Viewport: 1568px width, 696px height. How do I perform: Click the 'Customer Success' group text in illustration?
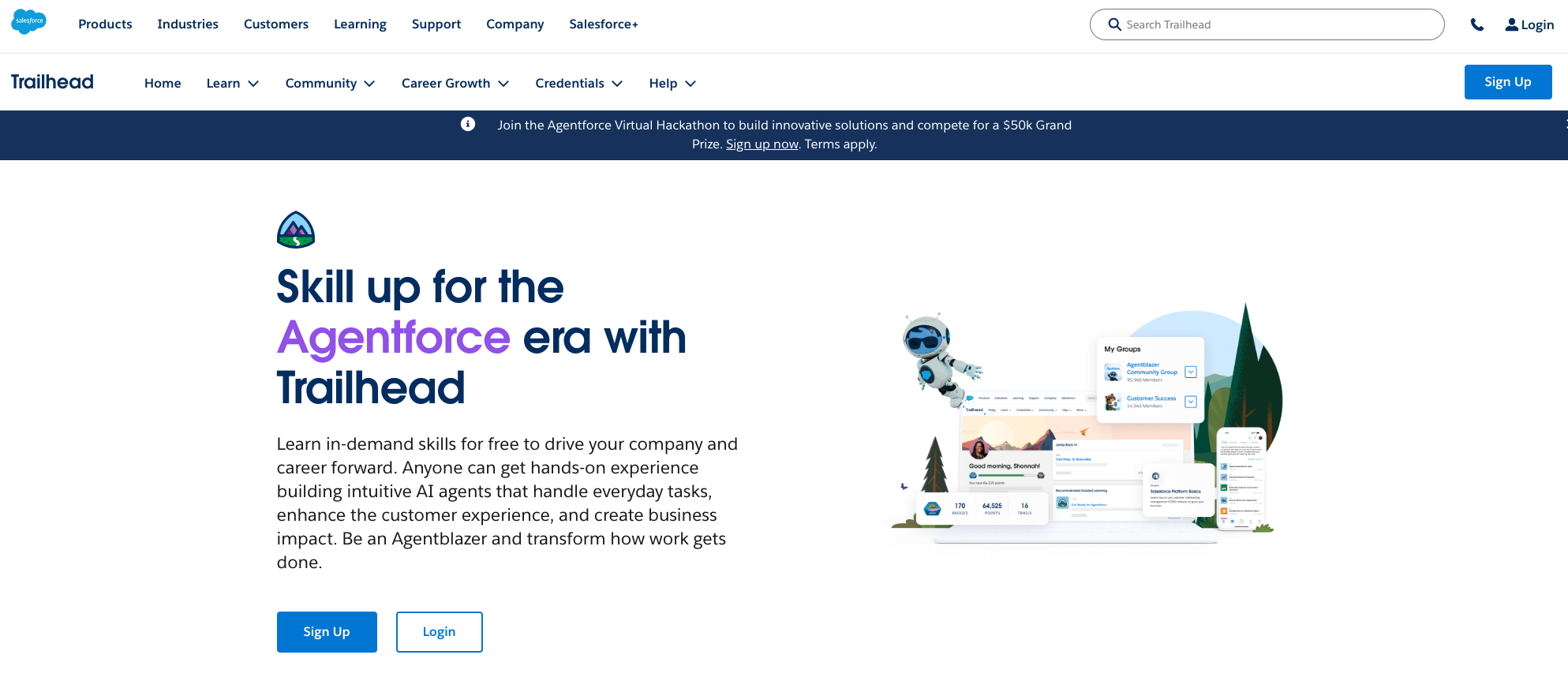[1151, 399]
